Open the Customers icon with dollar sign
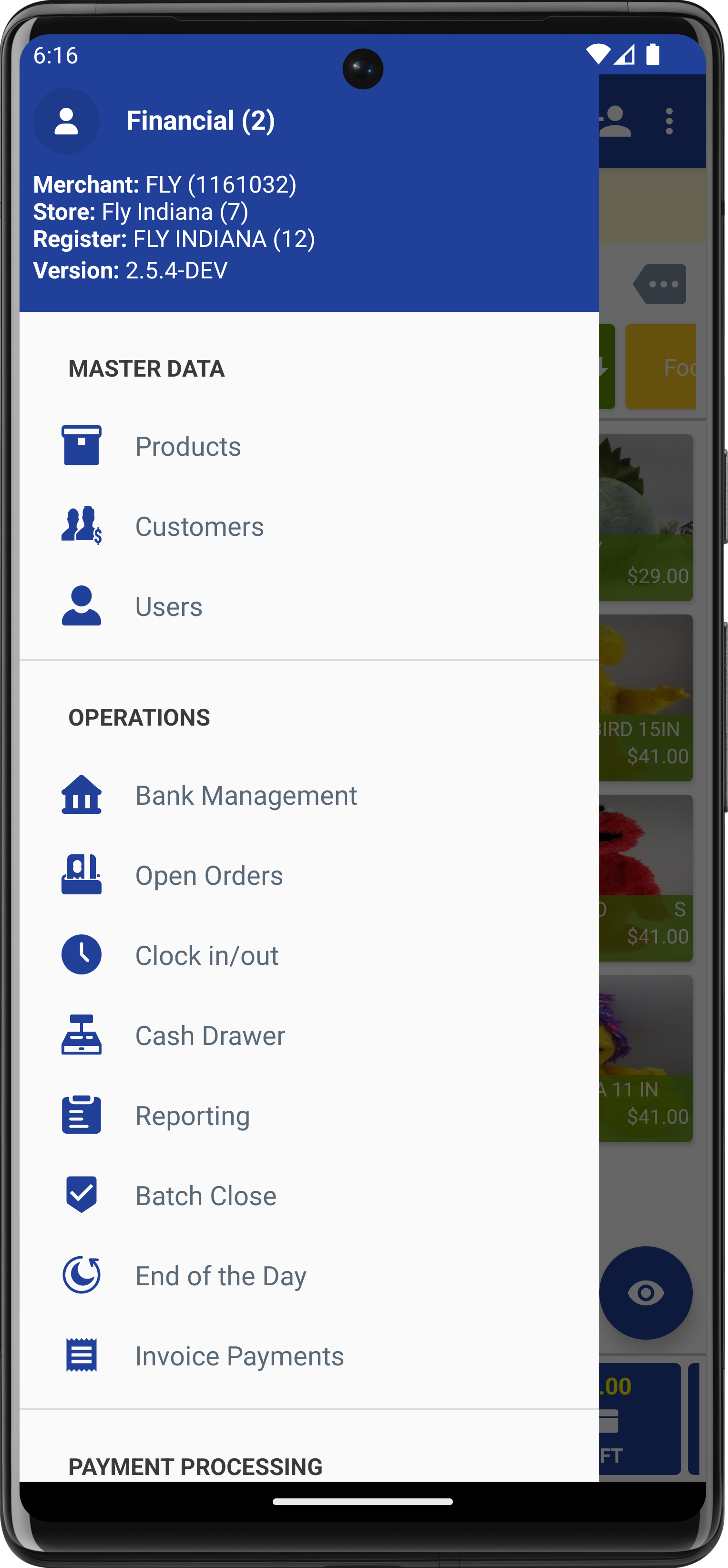The image size is (728, 1568). [82, 525]
